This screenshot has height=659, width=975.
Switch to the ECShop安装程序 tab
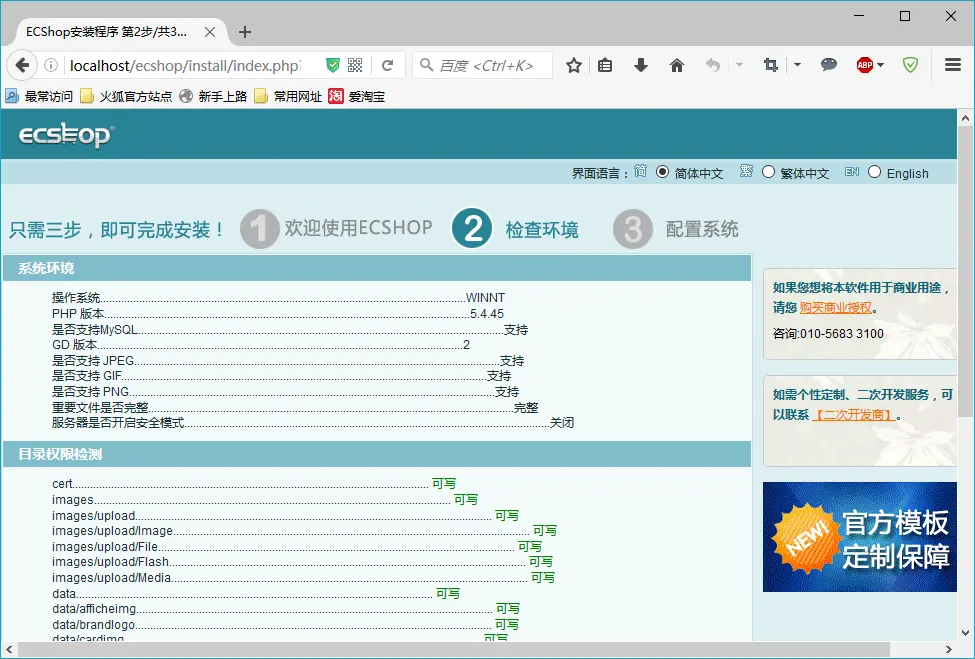click(110, 31)
